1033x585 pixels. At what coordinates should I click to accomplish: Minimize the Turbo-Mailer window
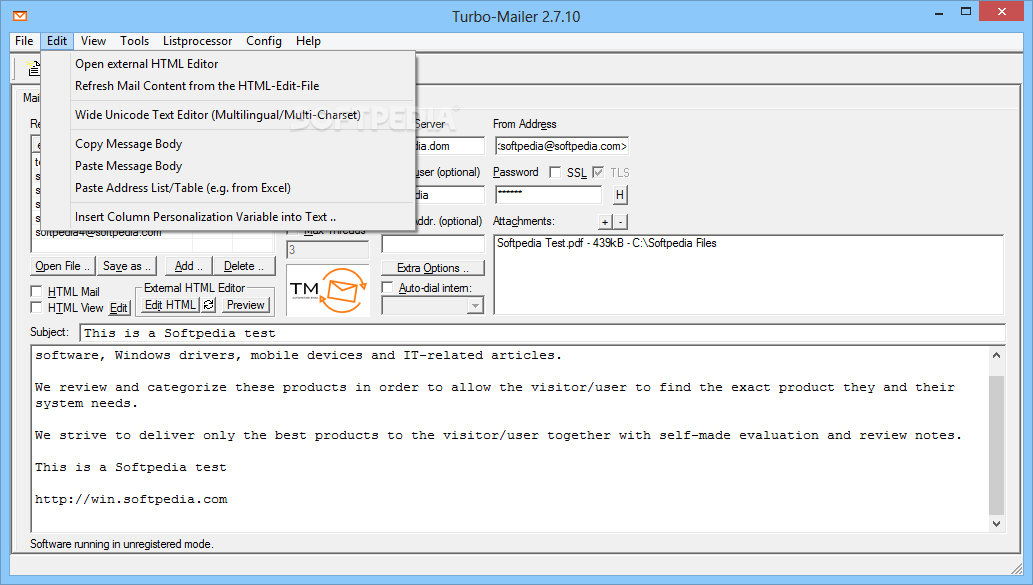(x=939, y=13)
